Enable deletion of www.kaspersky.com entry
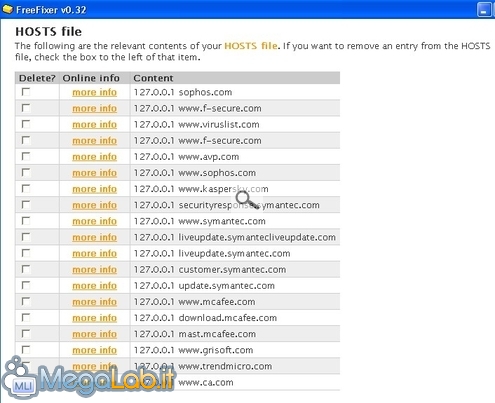Image resolution: width=495 pixels, height=403 pixels. pos(26,189)
